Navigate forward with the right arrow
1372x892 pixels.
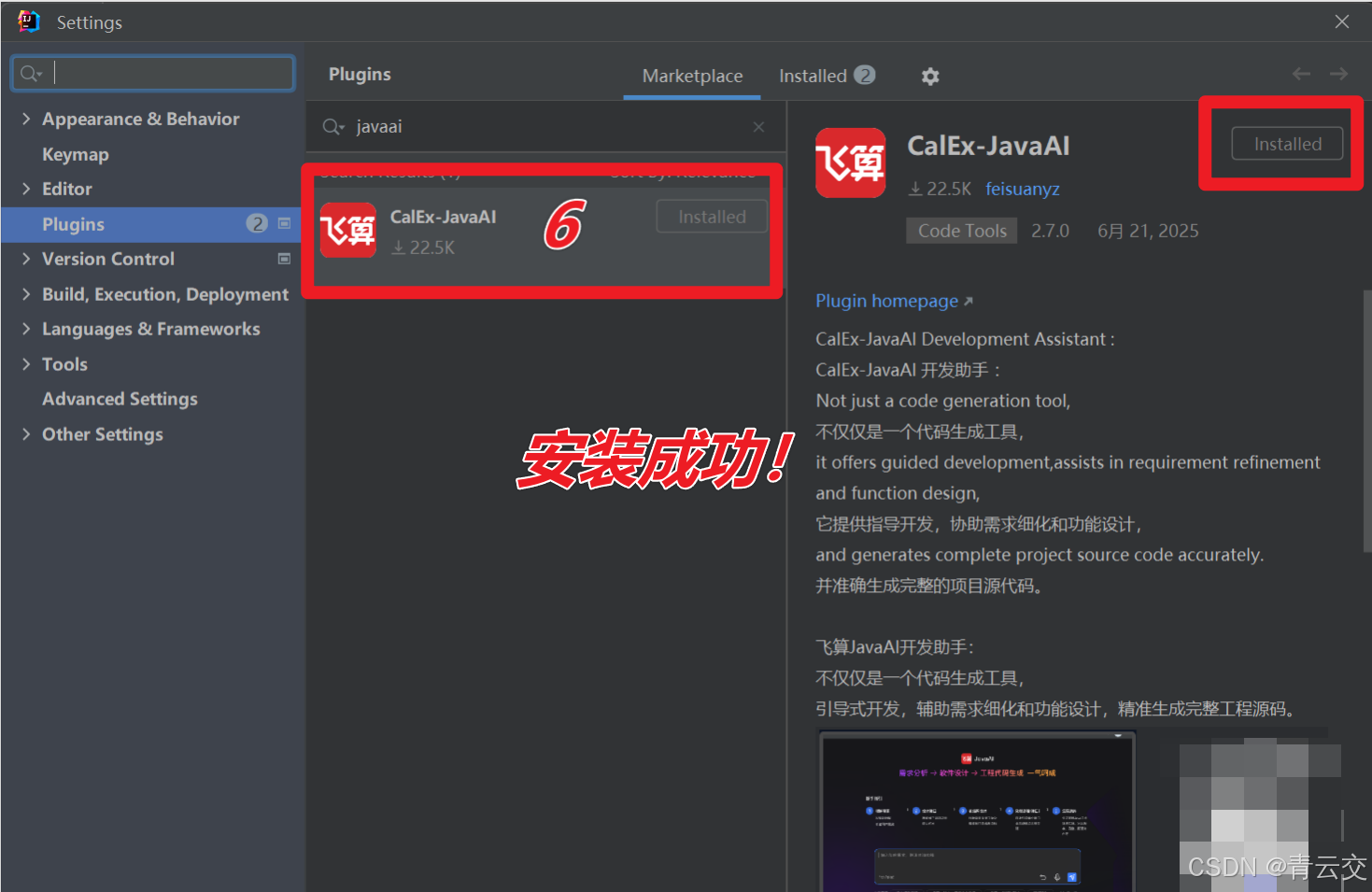pyautogui.click(x=1338, y=74)
